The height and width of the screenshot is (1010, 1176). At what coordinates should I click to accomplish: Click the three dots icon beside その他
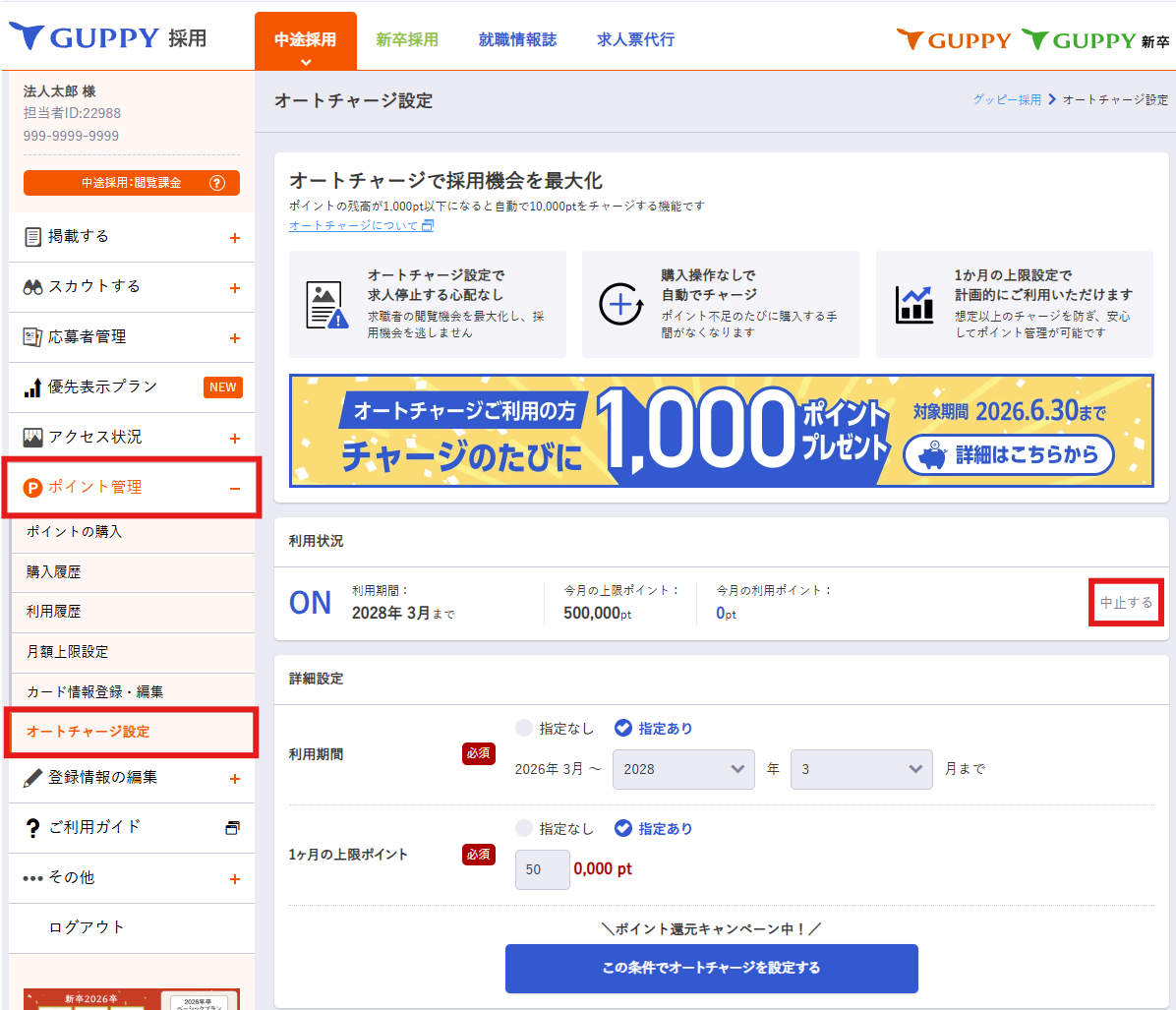coord(33,878)
